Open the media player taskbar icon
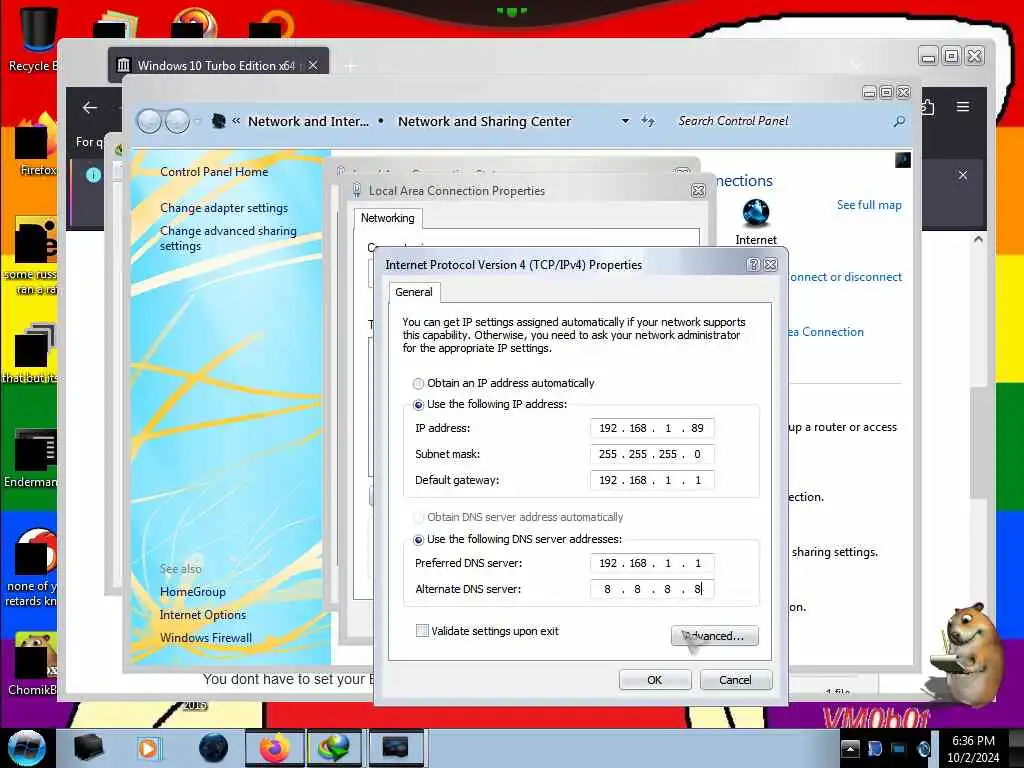1024x768 pixels. coord(148,748)
